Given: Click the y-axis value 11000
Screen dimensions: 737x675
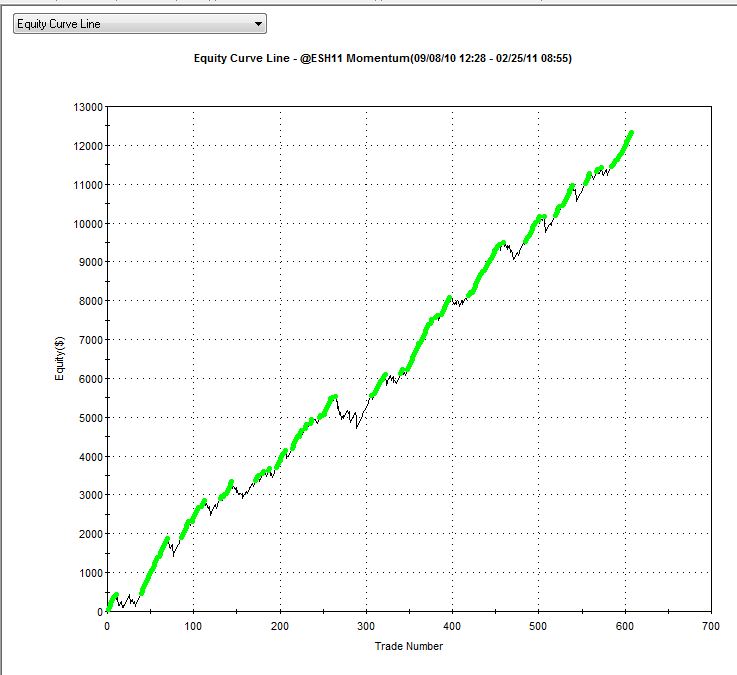Looking at the screenshot, I should coord(88,185).
